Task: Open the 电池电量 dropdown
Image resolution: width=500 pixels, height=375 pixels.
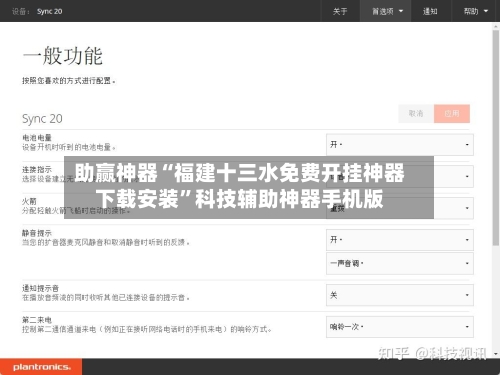Action: 400,145
